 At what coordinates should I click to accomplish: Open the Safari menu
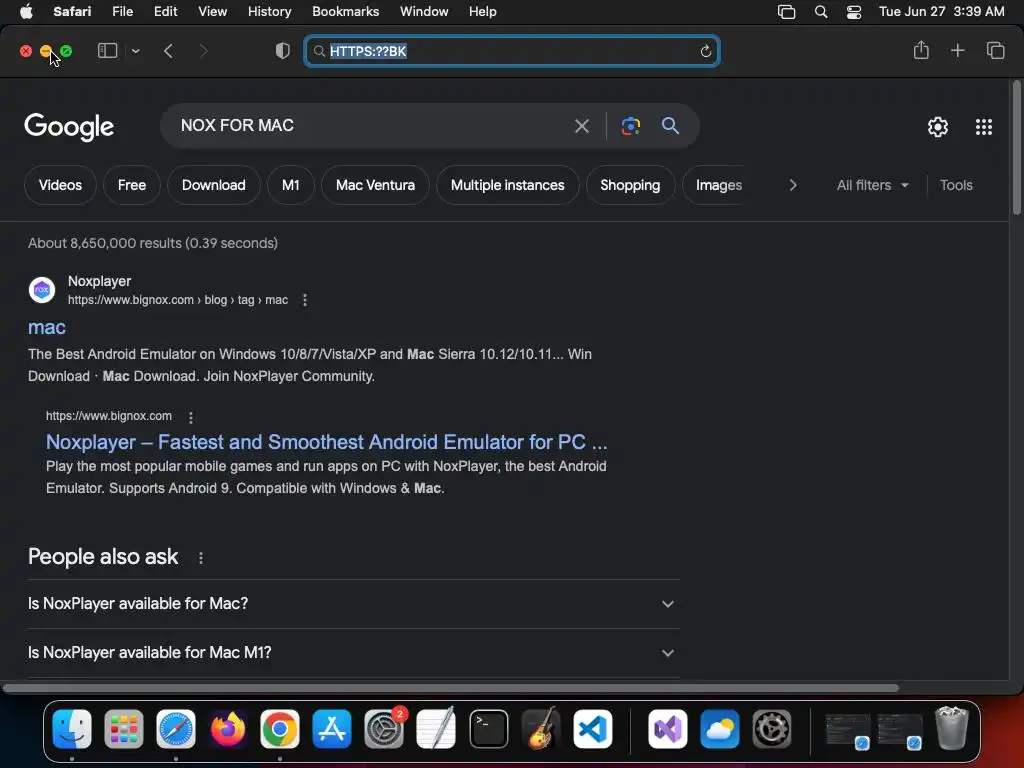pyautogui.click(x=72, y=12)
